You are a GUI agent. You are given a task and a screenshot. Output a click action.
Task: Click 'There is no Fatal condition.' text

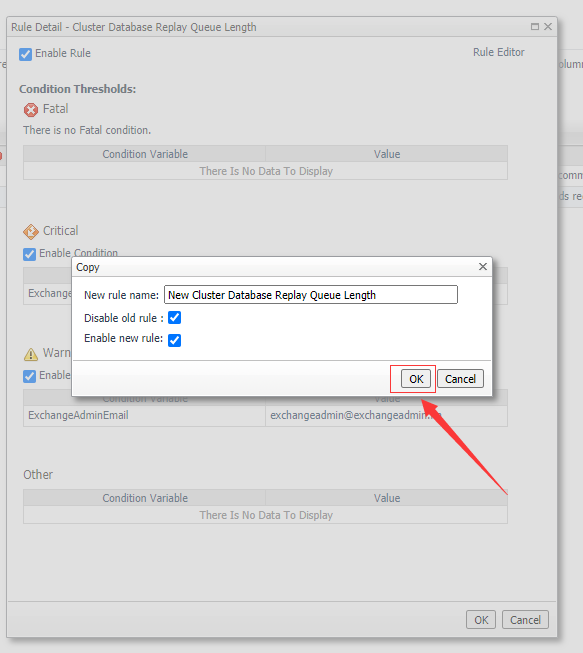[87, 130]
